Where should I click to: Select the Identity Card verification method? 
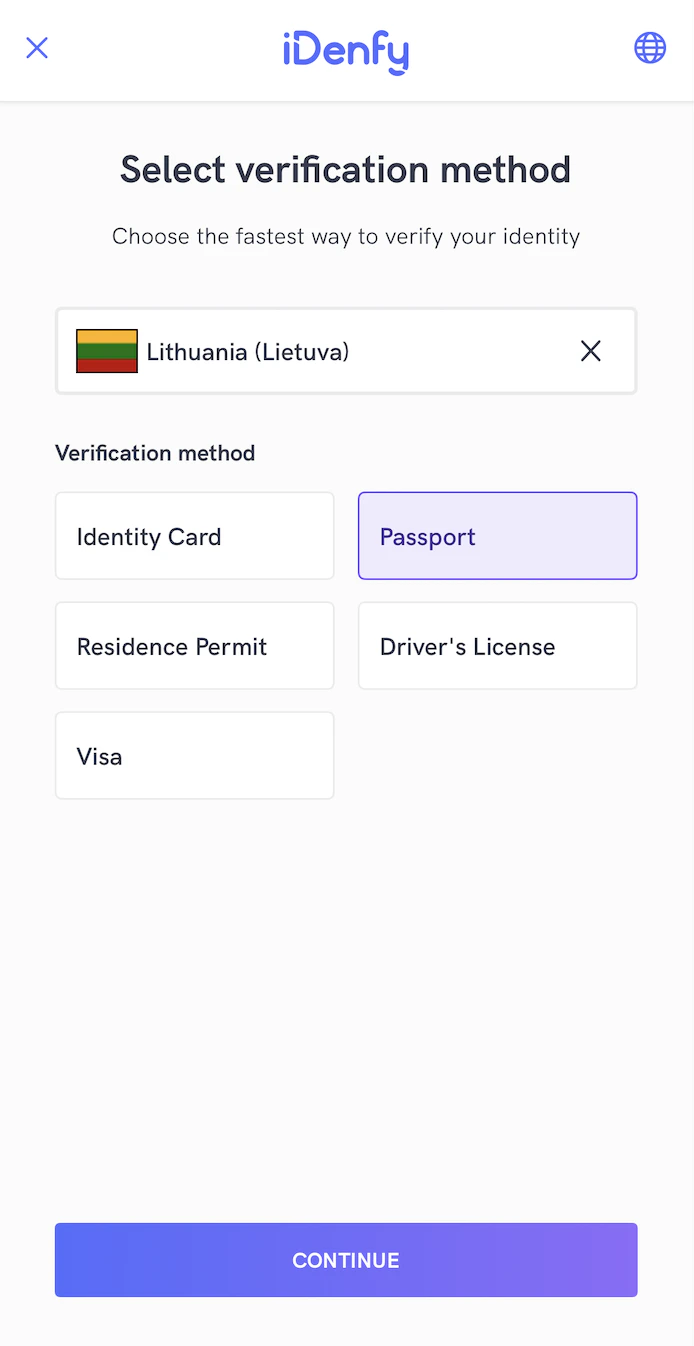[x=194, y=535]
